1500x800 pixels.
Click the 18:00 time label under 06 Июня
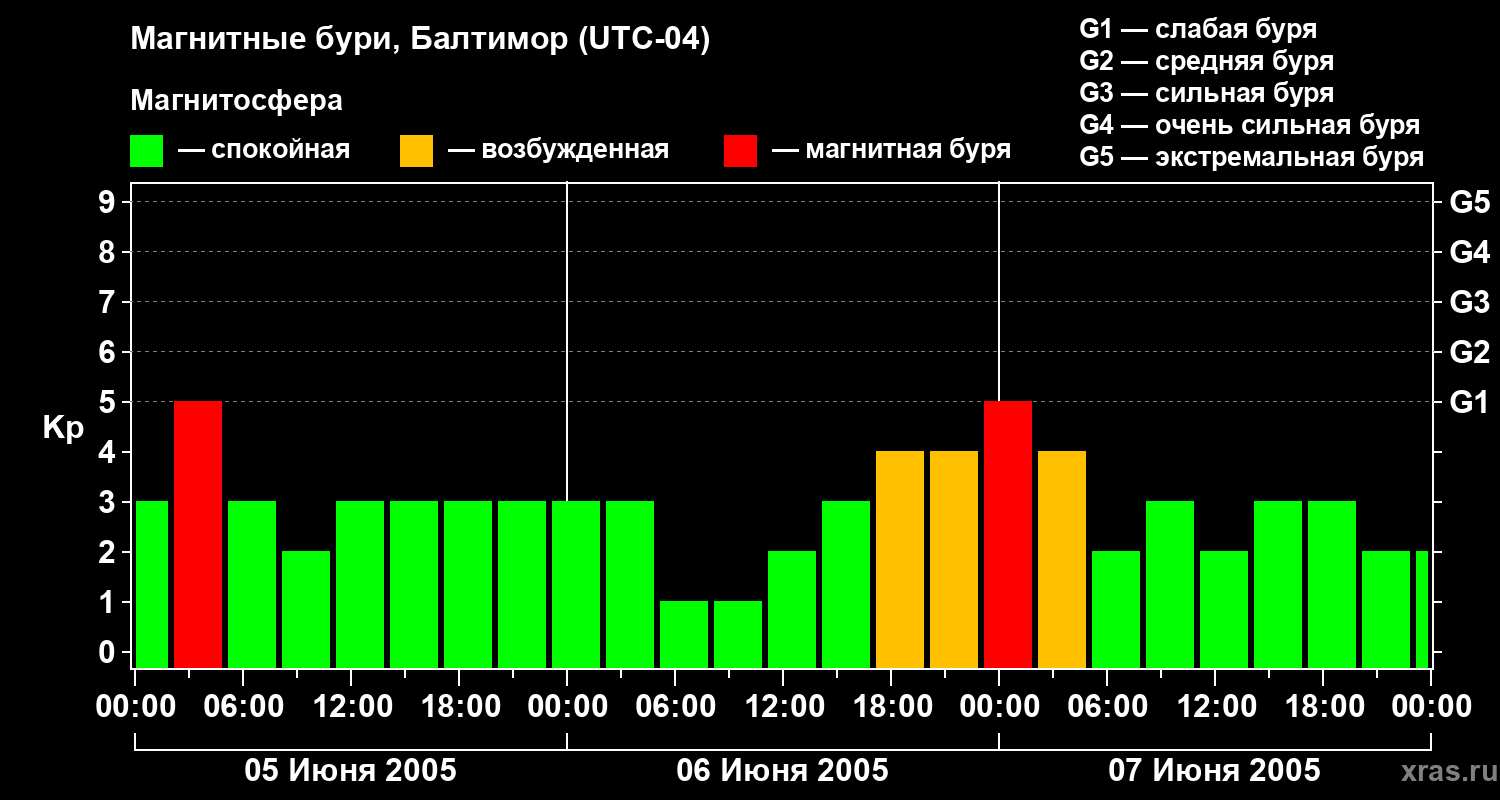coord(891,707)
